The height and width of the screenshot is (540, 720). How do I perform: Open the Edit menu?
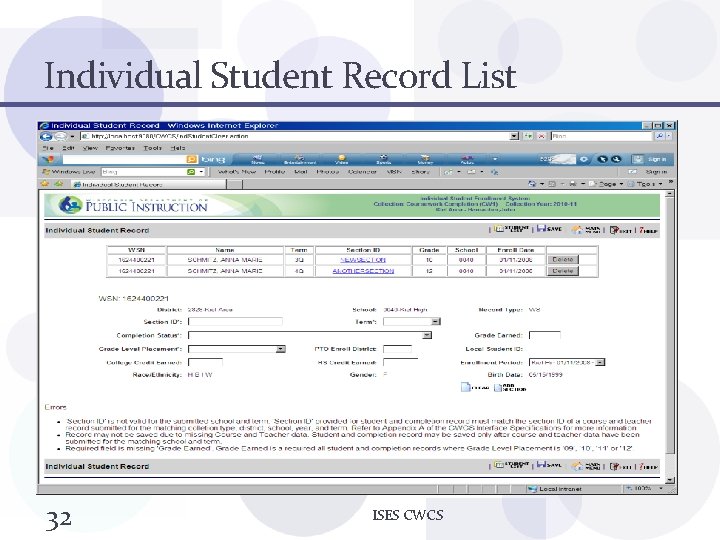click(68, 148)
